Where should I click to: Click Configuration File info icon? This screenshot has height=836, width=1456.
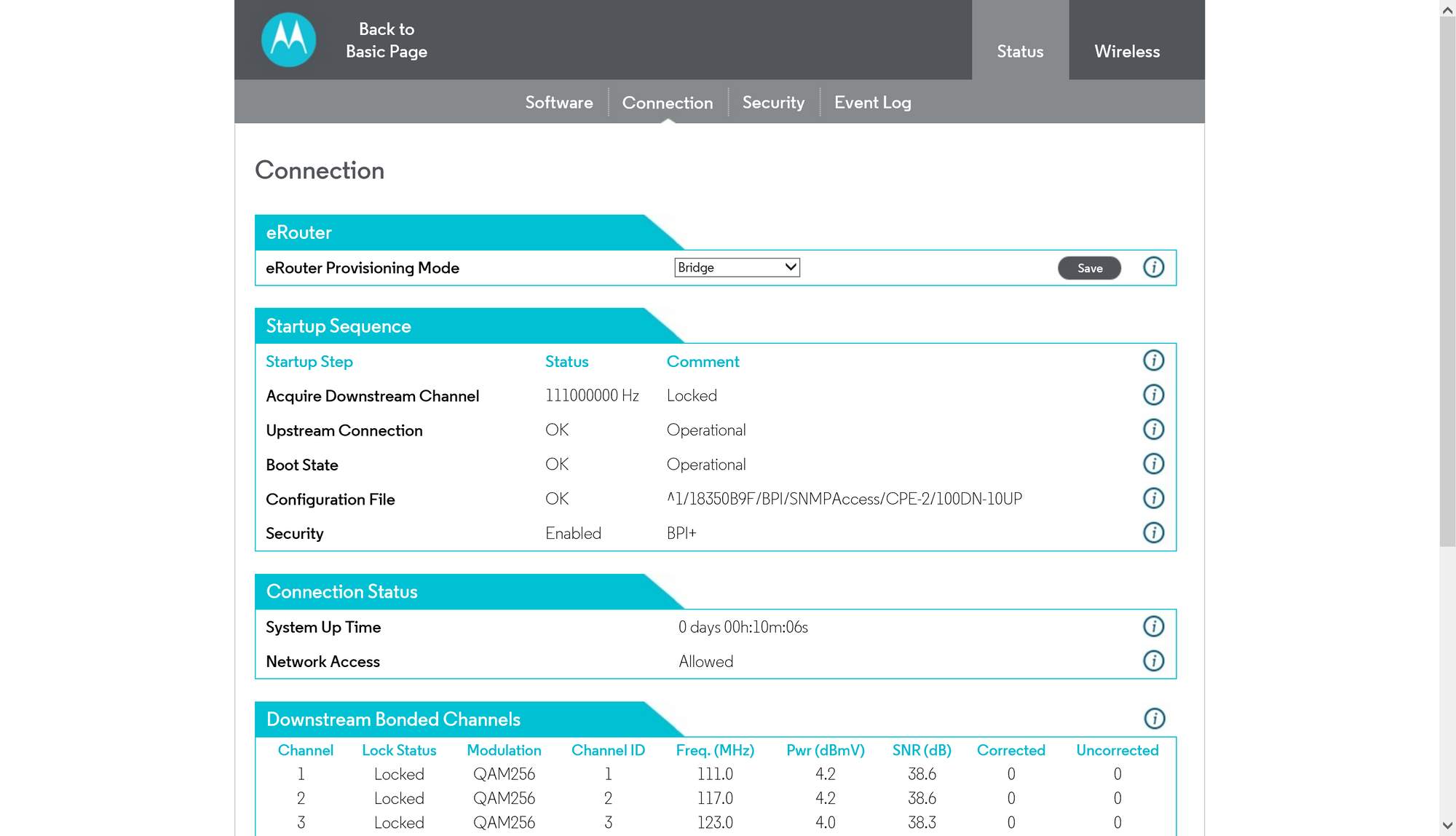pyautogui.click(x=1153, y=498)
